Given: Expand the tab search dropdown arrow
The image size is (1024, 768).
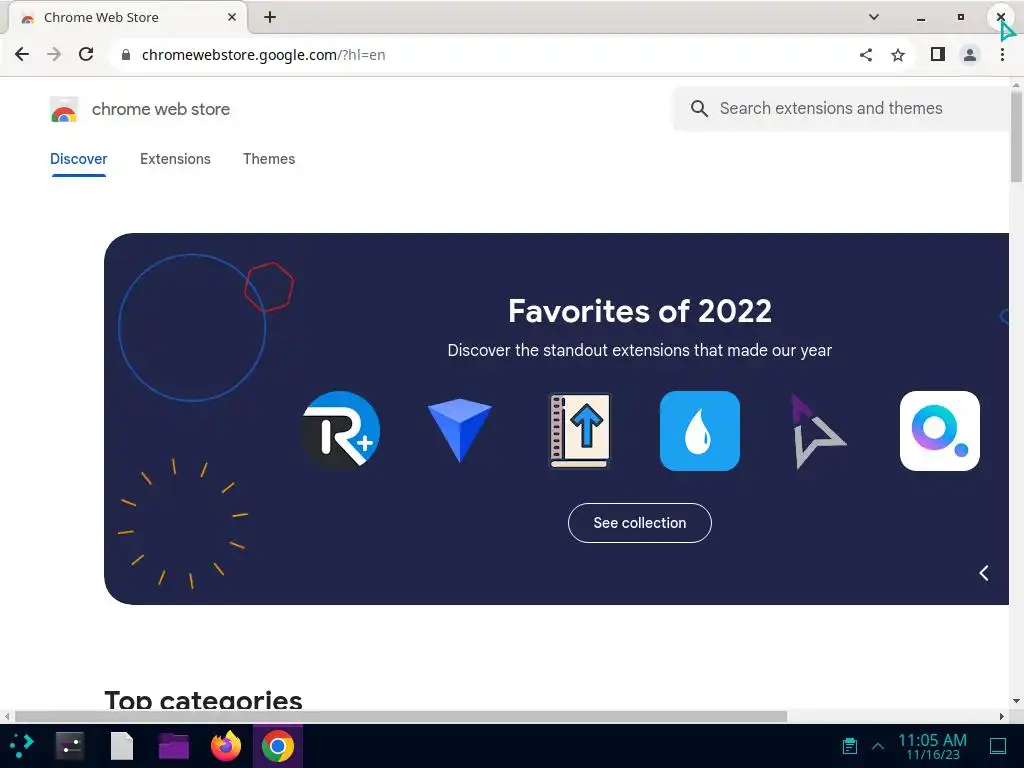Looking at the screenshot, I should pos(874,17).
